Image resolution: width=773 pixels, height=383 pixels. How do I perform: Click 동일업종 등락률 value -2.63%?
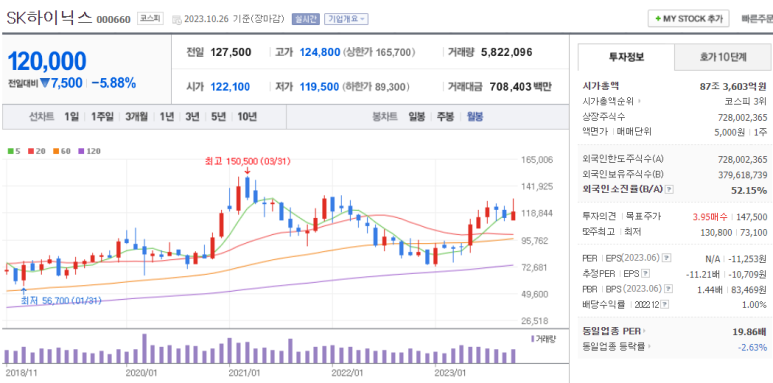tap(753, 347)
